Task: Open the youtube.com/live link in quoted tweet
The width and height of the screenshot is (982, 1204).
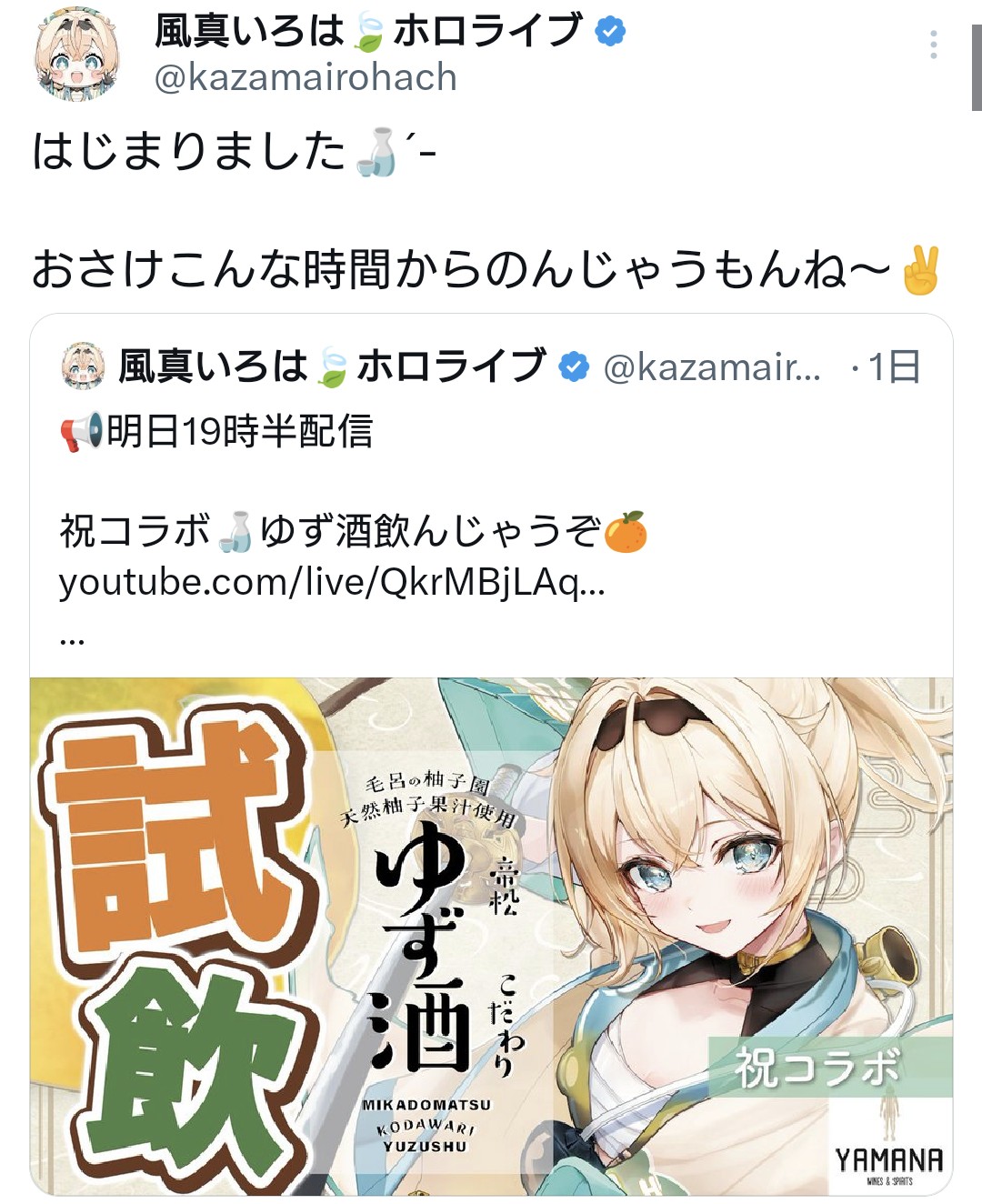Action: click(x=332, y=582)
